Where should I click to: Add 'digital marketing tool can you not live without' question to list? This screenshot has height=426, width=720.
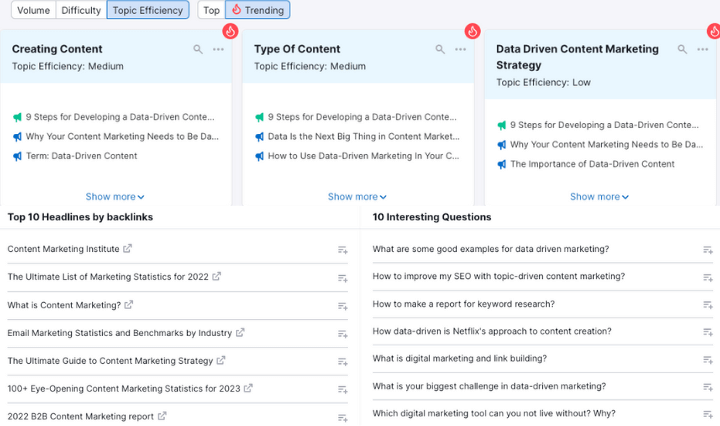tap(708, 415)
